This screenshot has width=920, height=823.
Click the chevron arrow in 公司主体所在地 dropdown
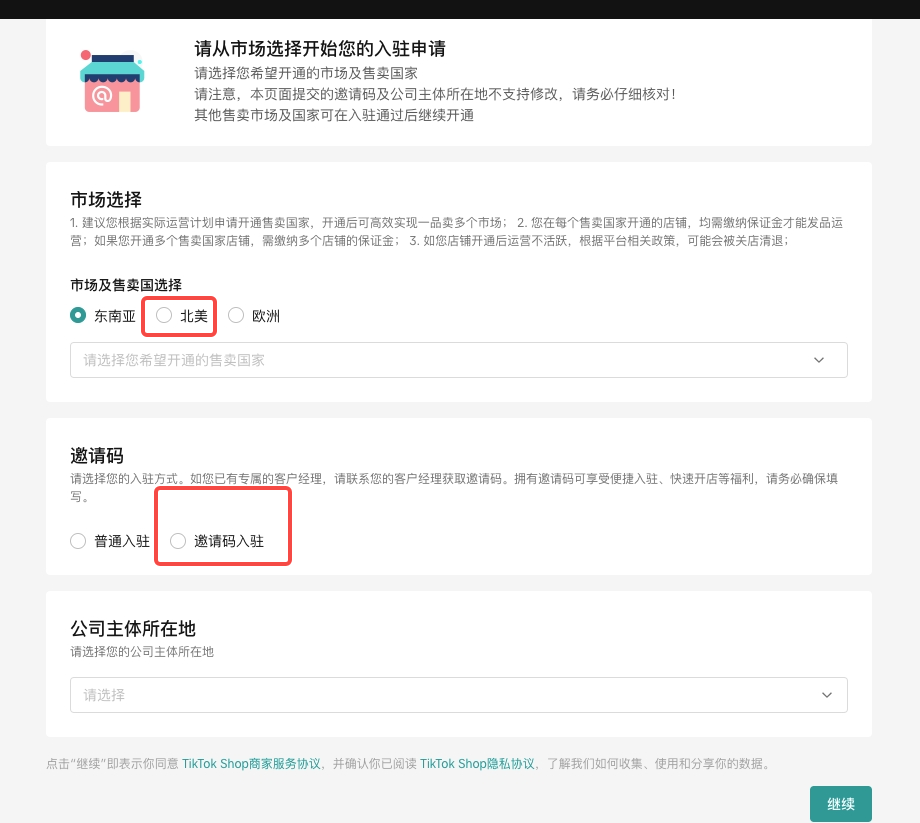tap(826, 695)
